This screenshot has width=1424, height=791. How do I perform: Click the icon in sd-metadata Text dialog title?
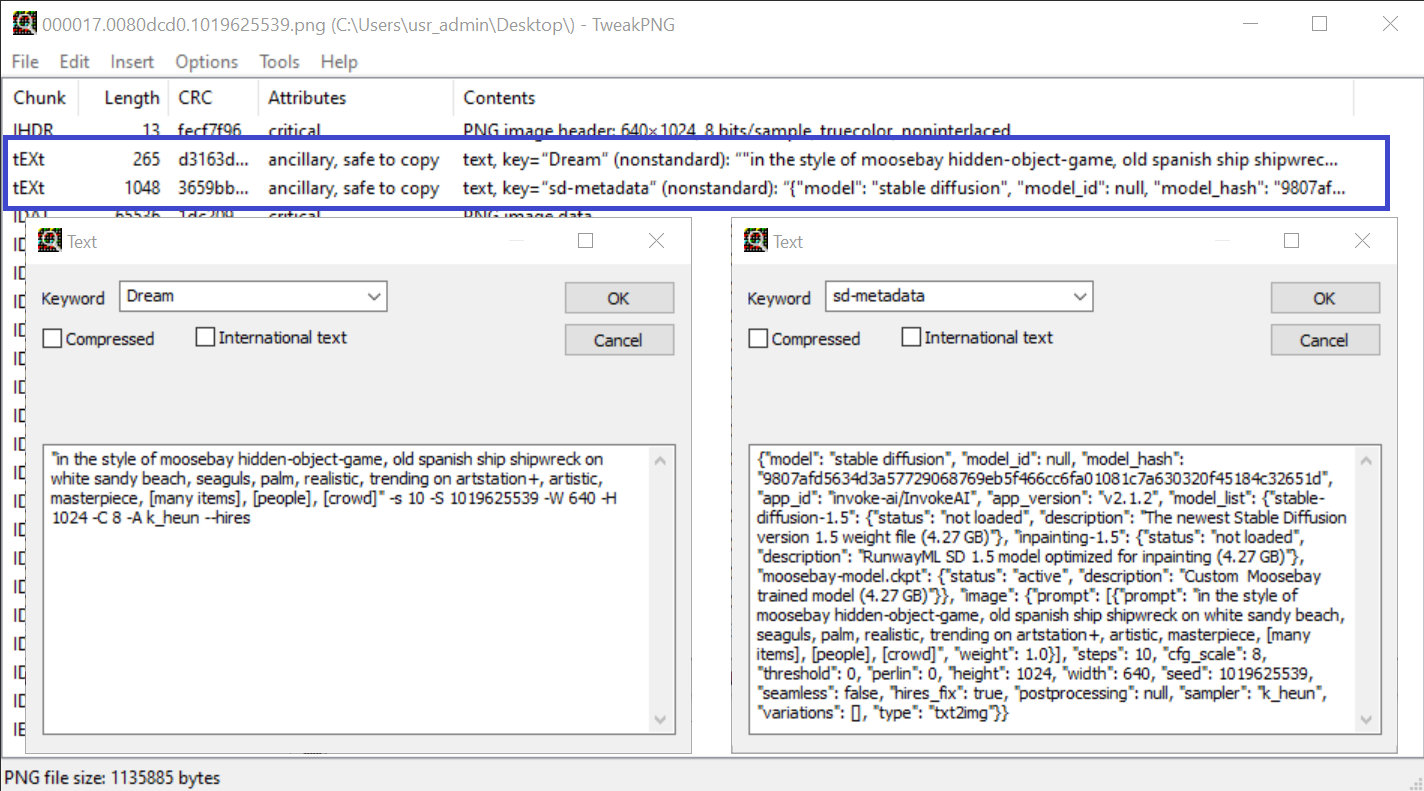(x=755, y=241)
